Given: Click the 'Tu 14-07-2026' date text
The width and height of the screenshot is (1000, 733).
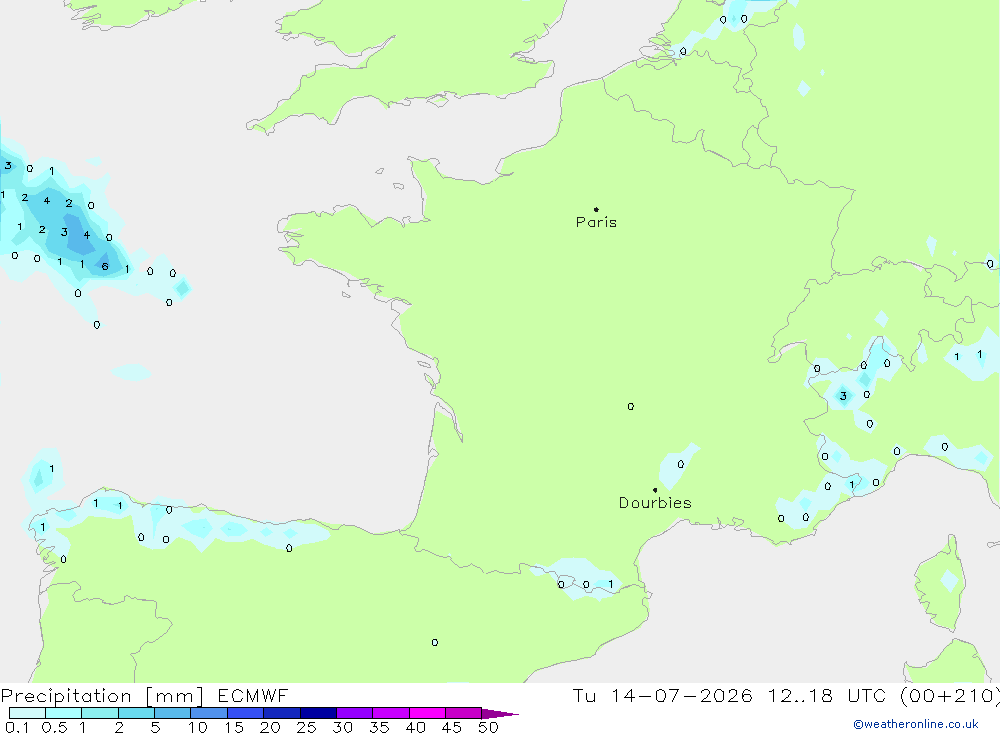Looking at the screenshot, I should point(662,695).
